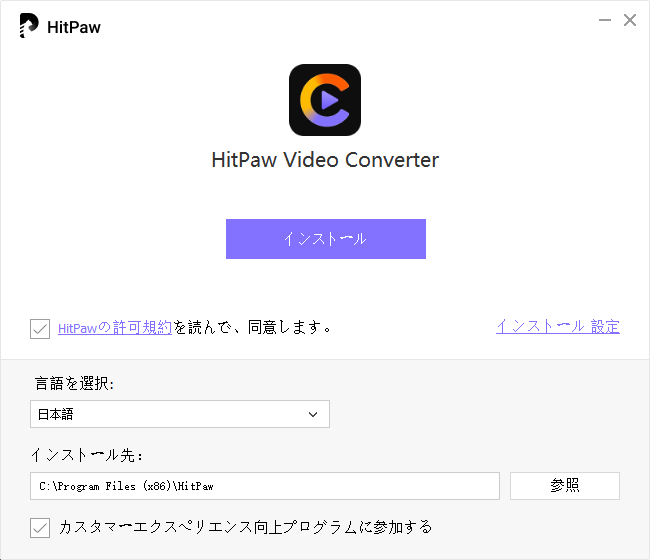Click the HitPaw logo icon in title bar
Screen dimensions: 650x560
[x=29, y=26]
